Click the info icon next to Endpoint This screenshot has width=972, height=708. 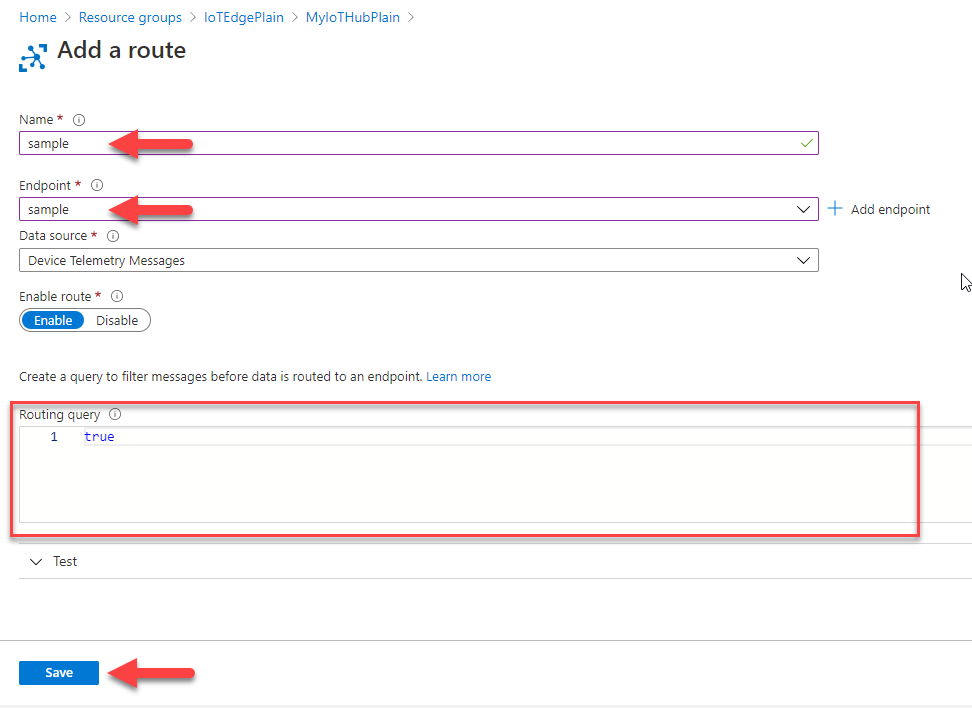97,185
